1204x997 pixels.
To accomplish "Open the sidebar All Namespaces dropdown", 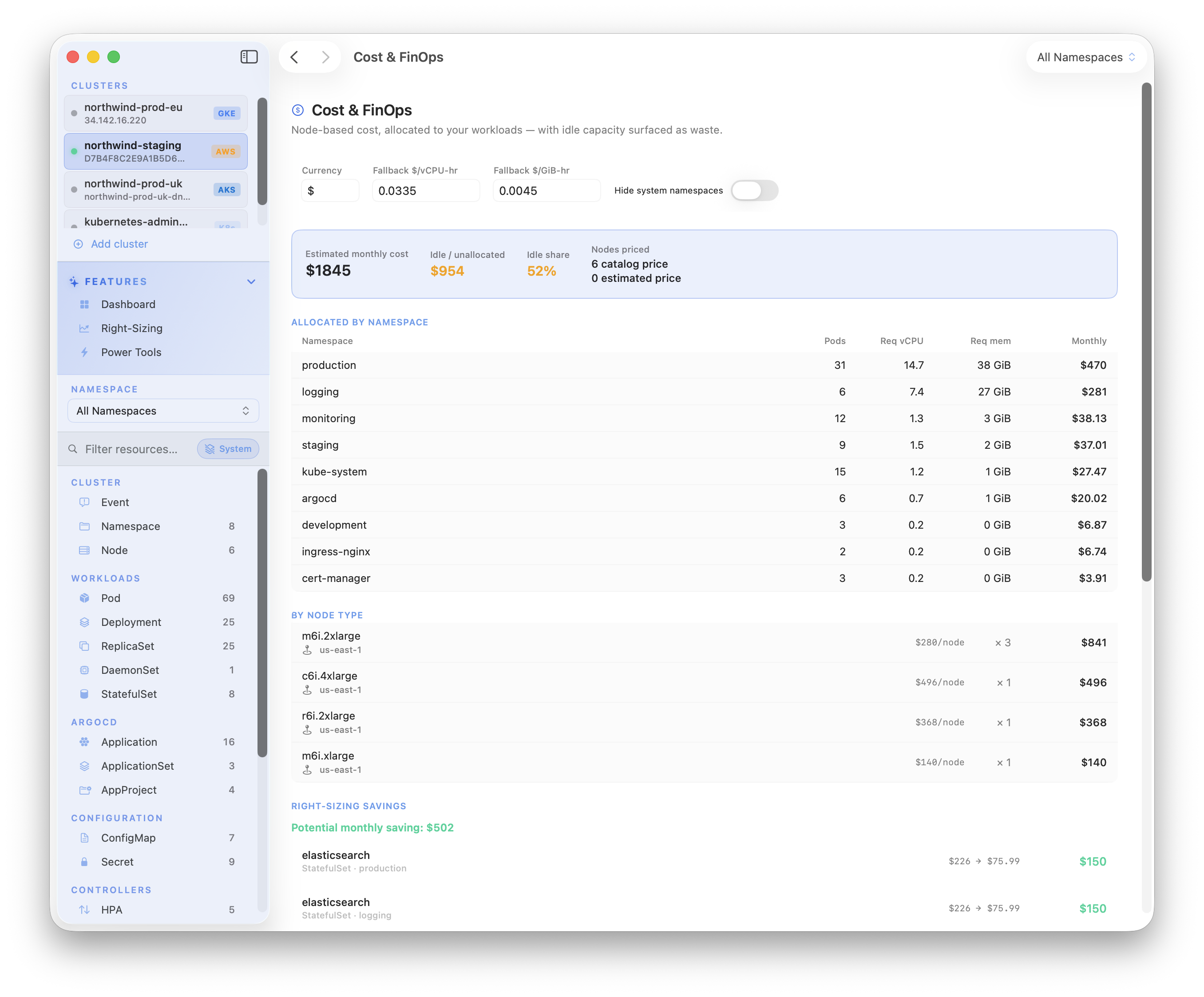I will click(163, 411).
